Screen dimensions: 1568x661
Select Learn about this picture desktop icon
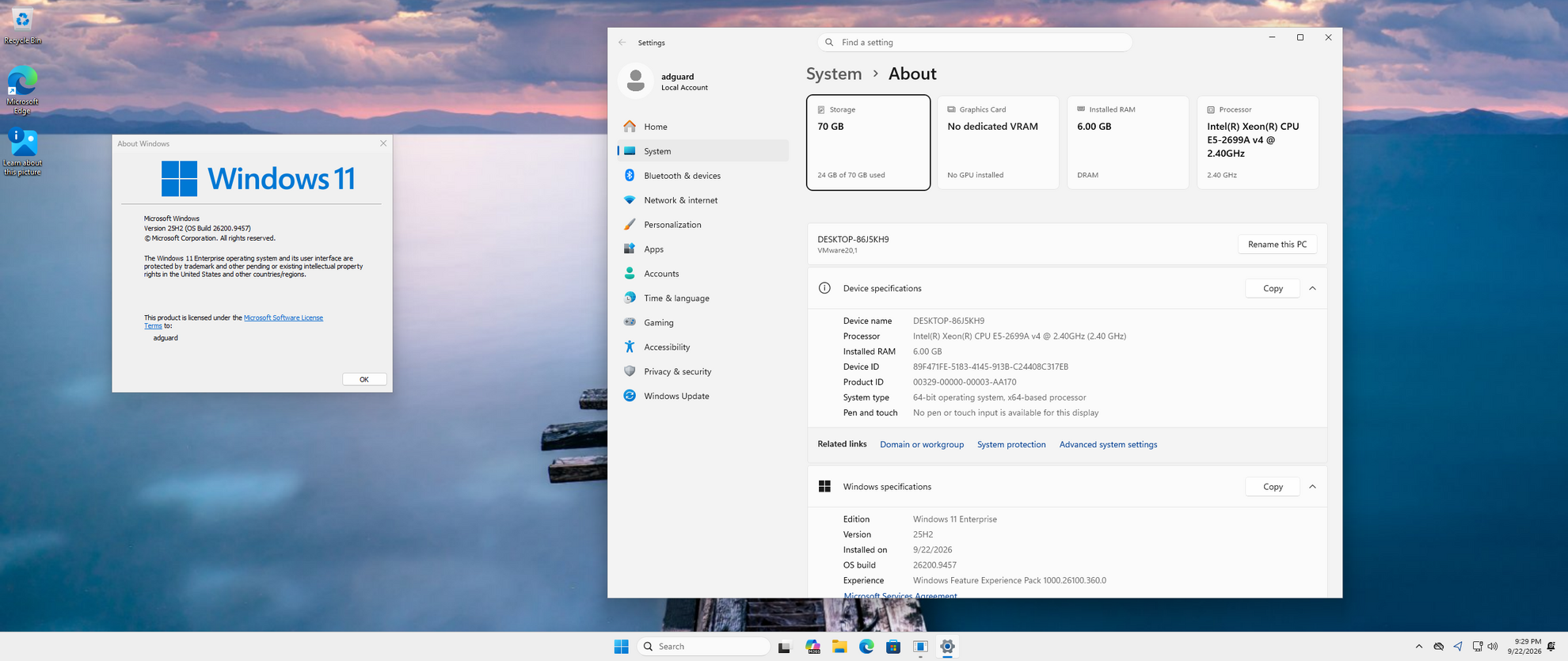(22, 151)
